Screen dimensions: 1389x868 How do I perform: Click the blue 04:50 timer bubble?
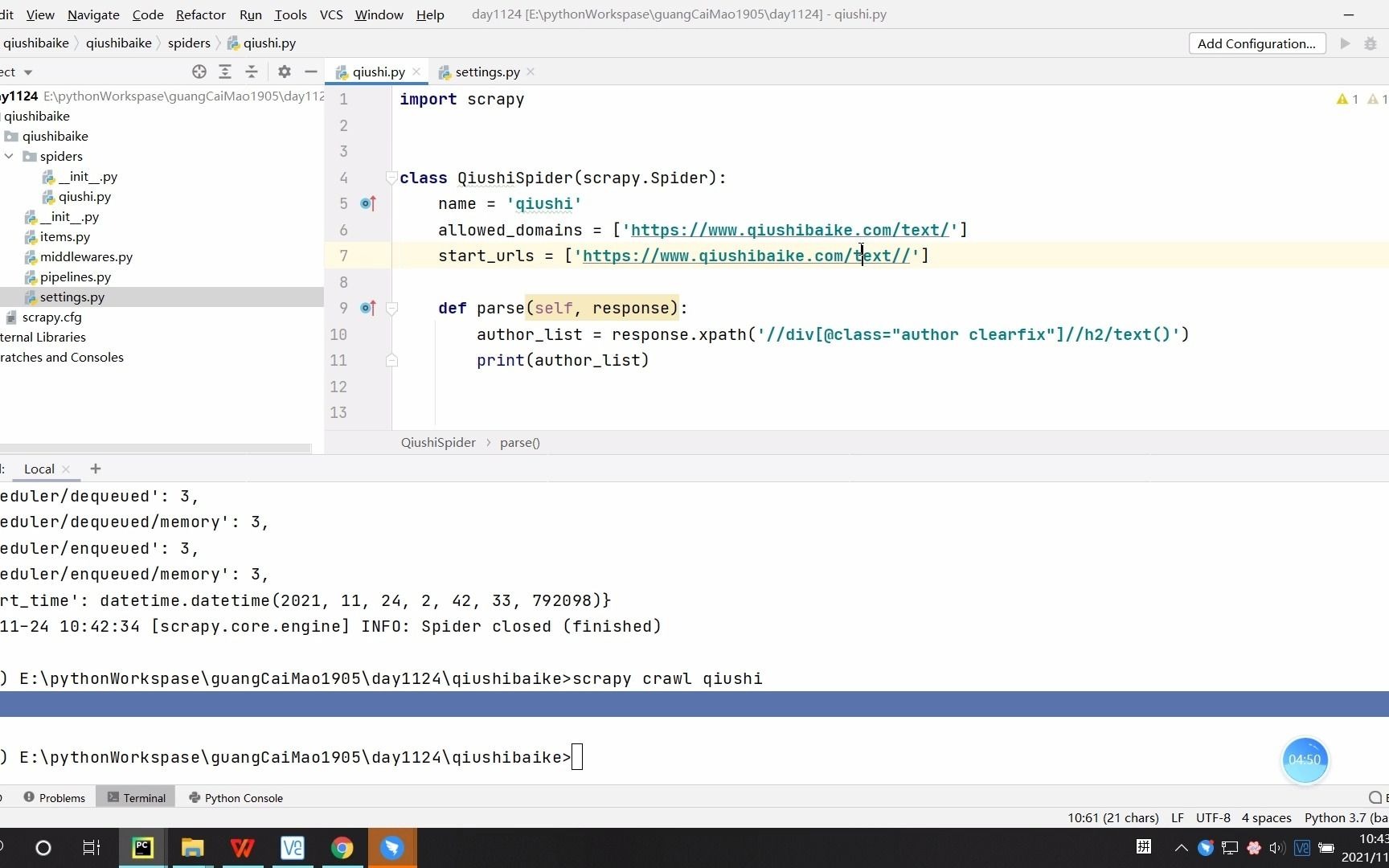point(1305,759)
